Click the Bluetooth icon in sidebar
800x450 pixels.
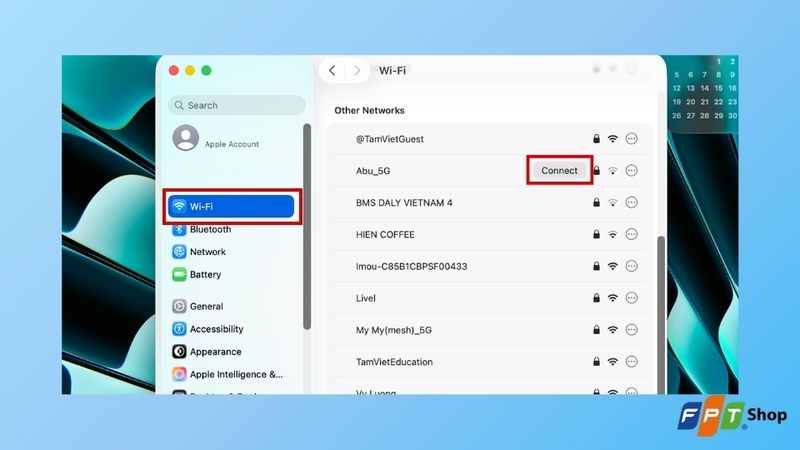[179, 230]
